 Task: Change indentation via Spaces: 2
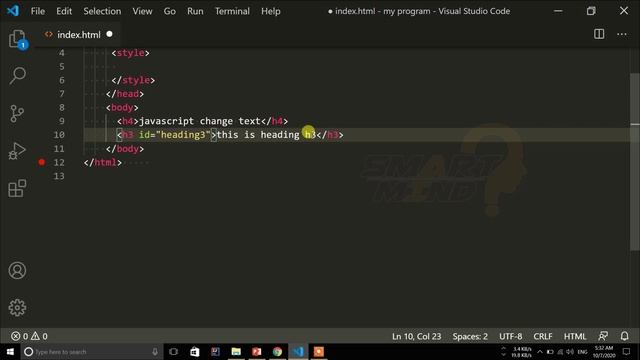point(470,336)
